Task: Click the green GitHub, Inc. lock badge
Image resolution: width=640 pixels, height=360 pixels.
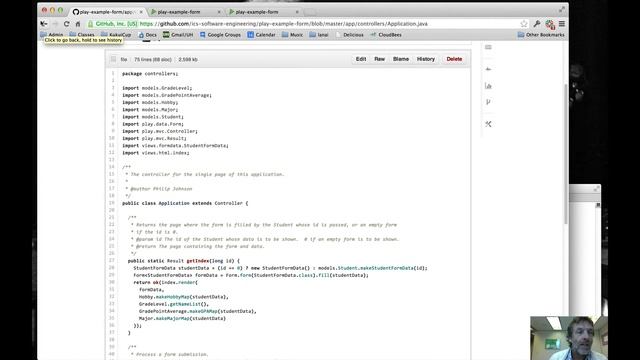Action: (x=113, y=24)
